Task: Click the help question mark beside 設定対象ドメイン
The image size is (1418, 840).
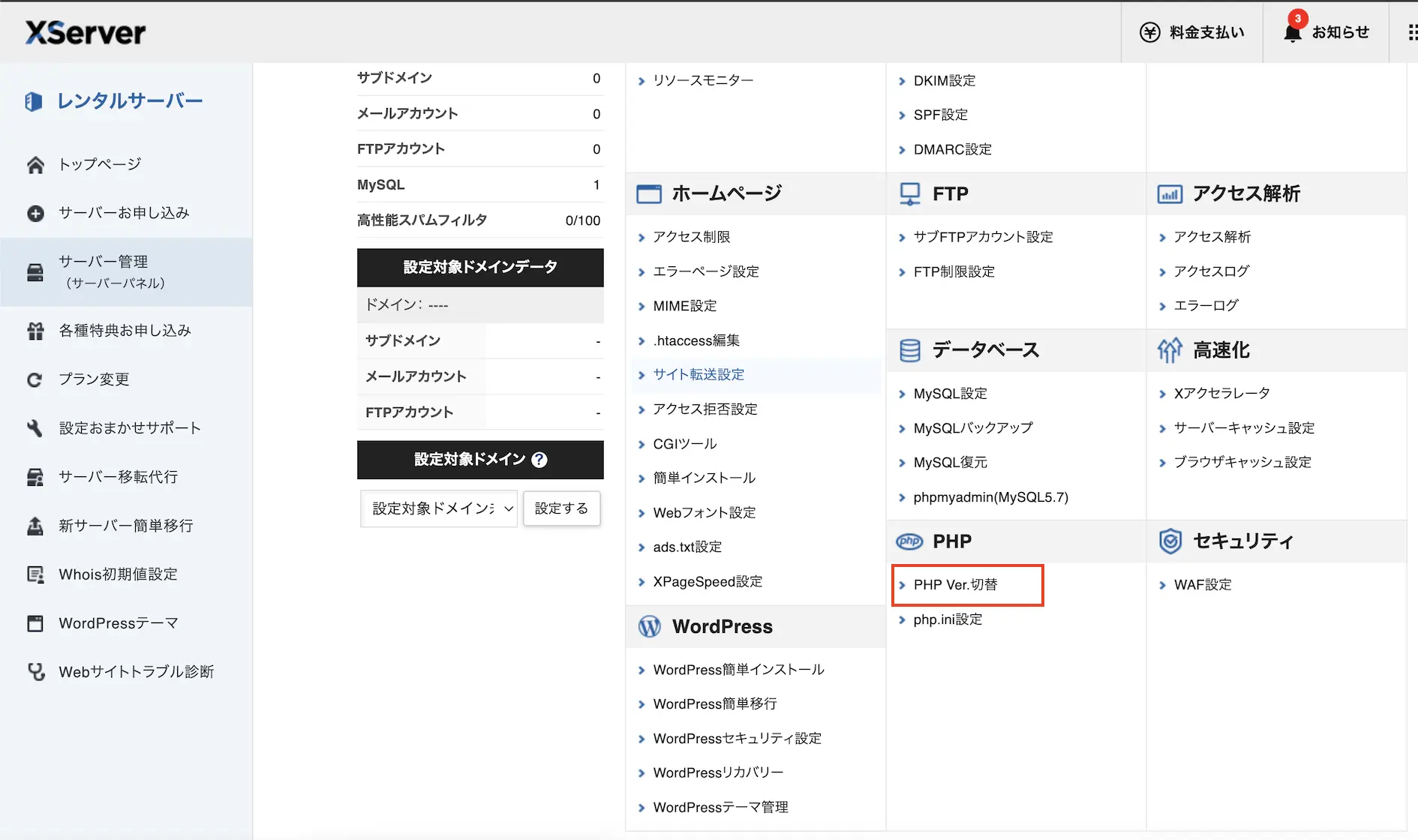Action: tap(539, 460)
